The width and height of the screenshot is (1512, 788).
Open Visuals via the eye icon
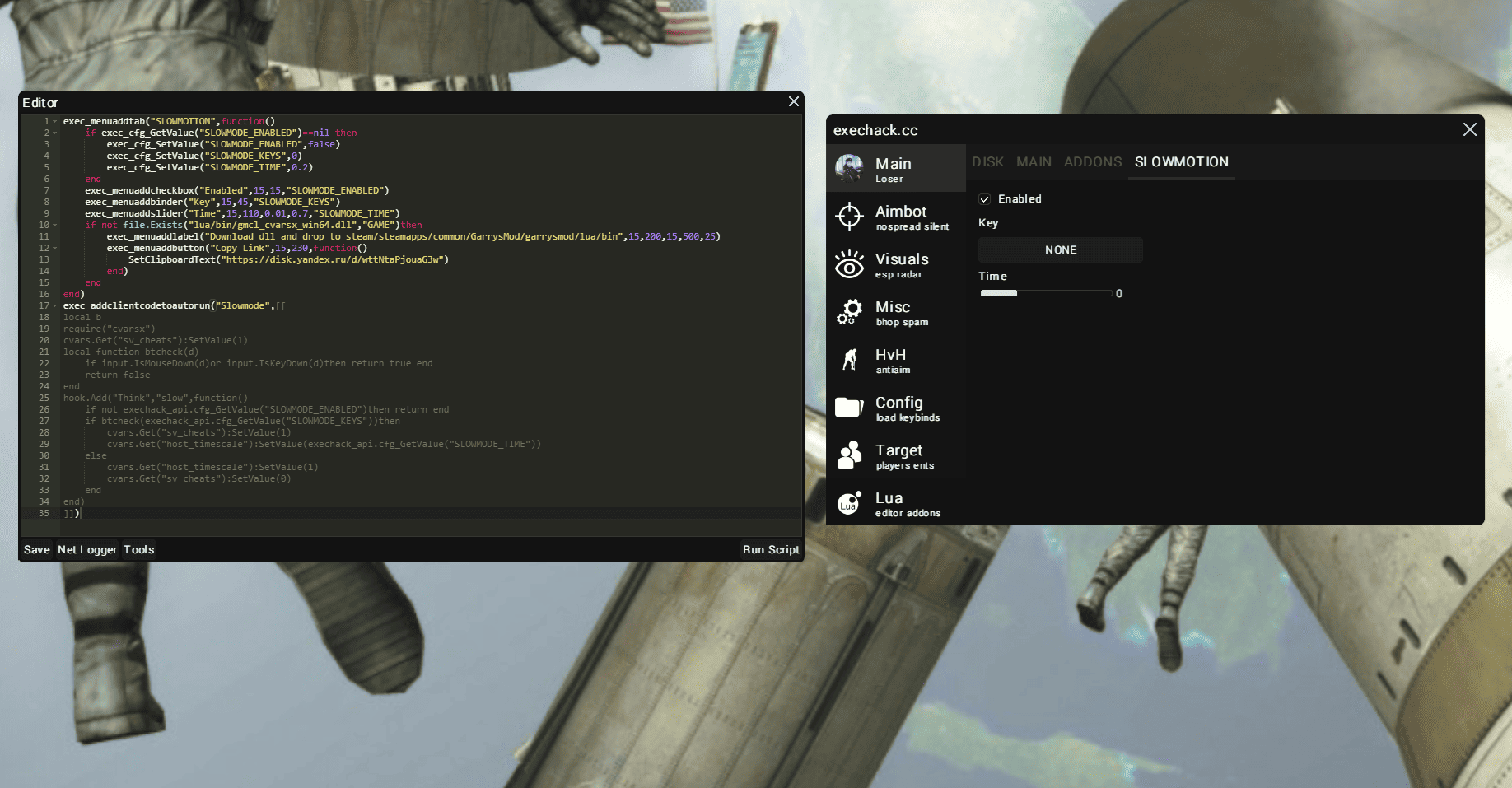click(849, 264)
